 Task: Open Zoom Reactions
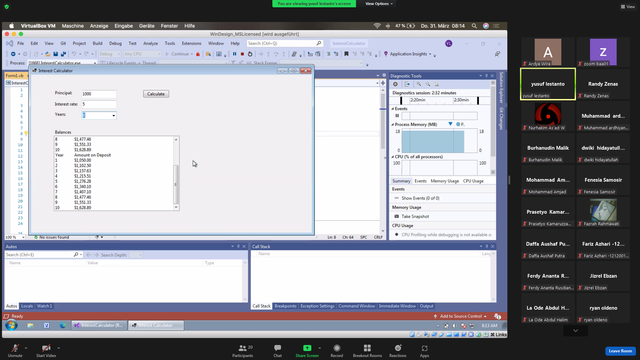398,350
